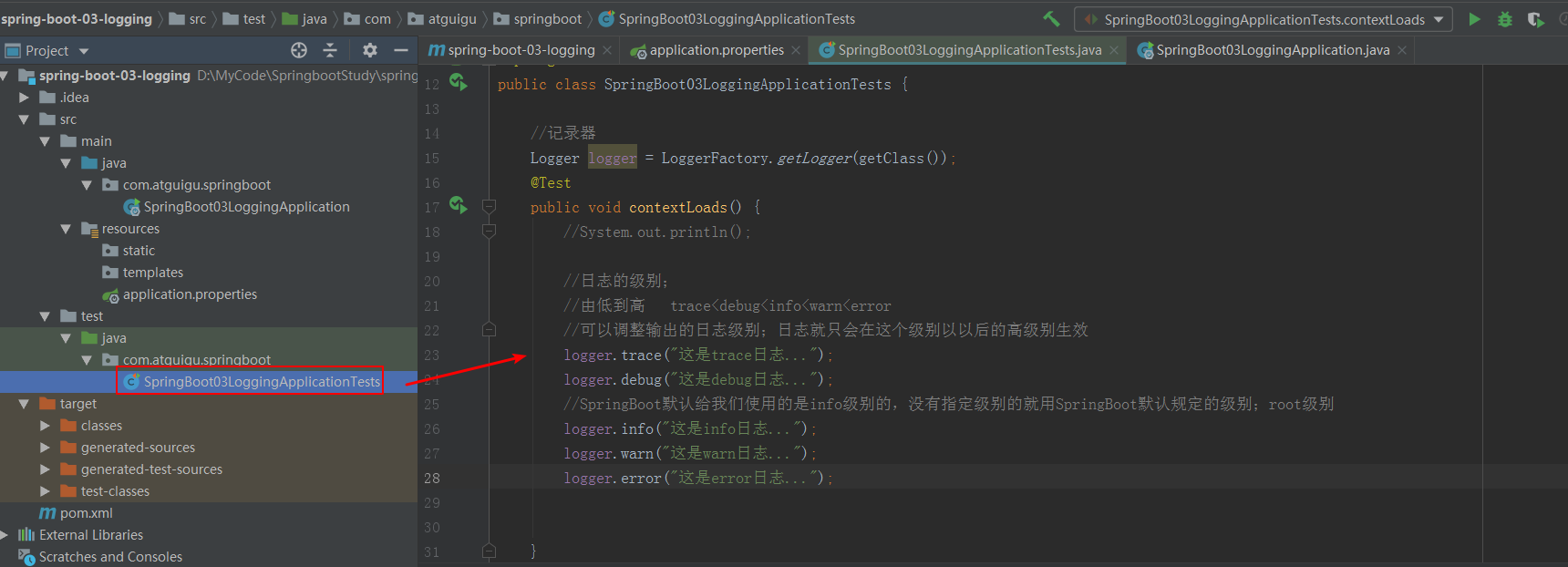1568x567 pixels.
Task: Expand the generated-test-sources folder
Action: 45,469
